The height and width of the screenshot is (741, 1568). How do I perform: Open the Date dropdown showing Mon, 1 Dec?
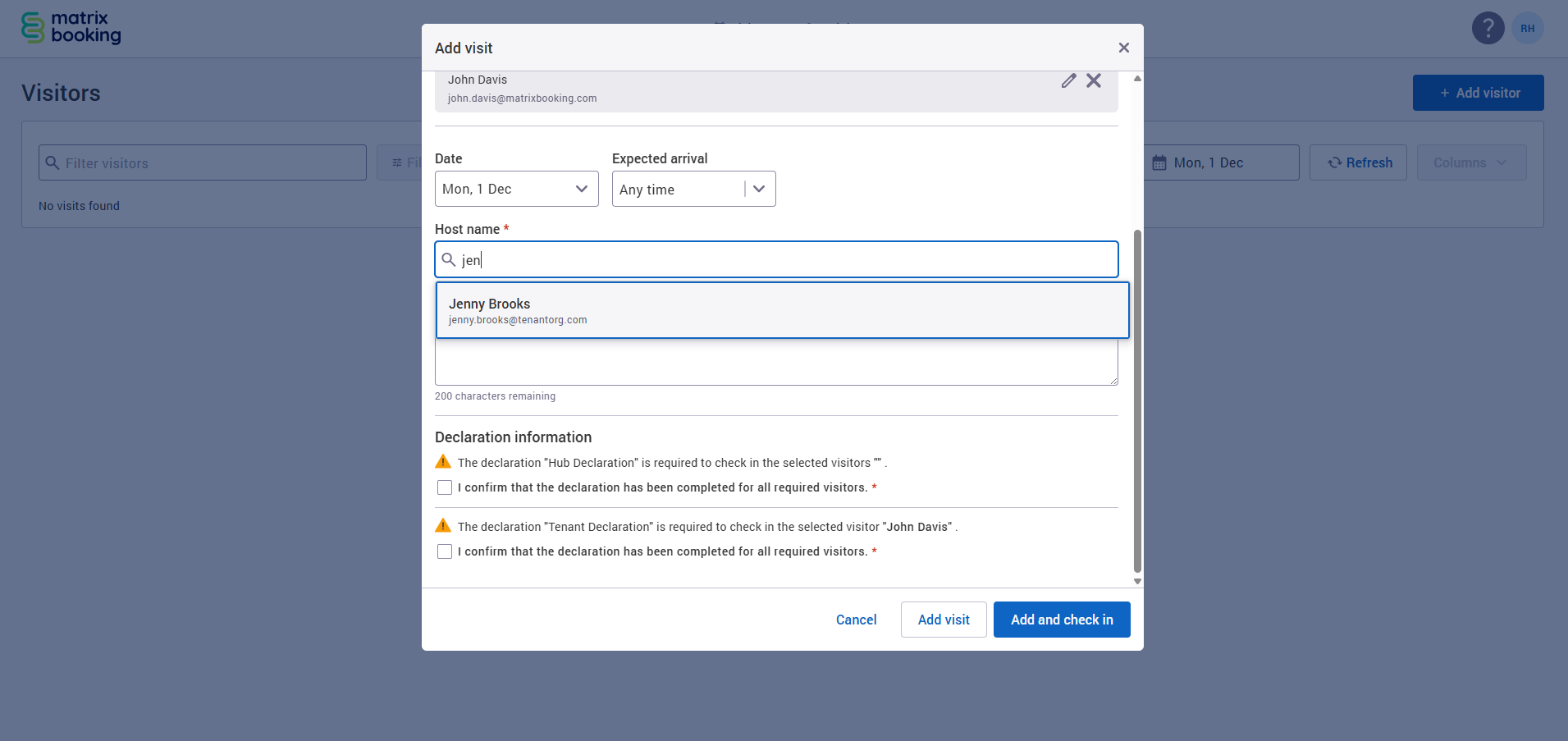[x=516, y=189]
